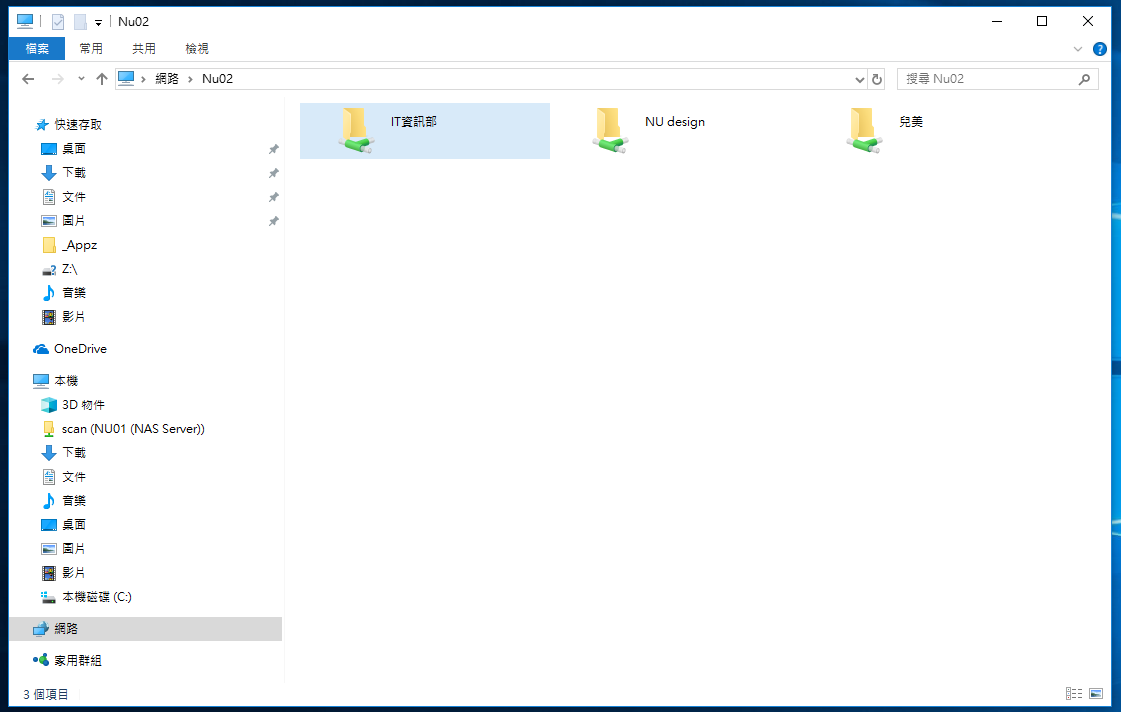The height and width of the screenshot is (712, 1121).
Task: Switch to large icons view in status bar
Action: tap(1096, 693)
